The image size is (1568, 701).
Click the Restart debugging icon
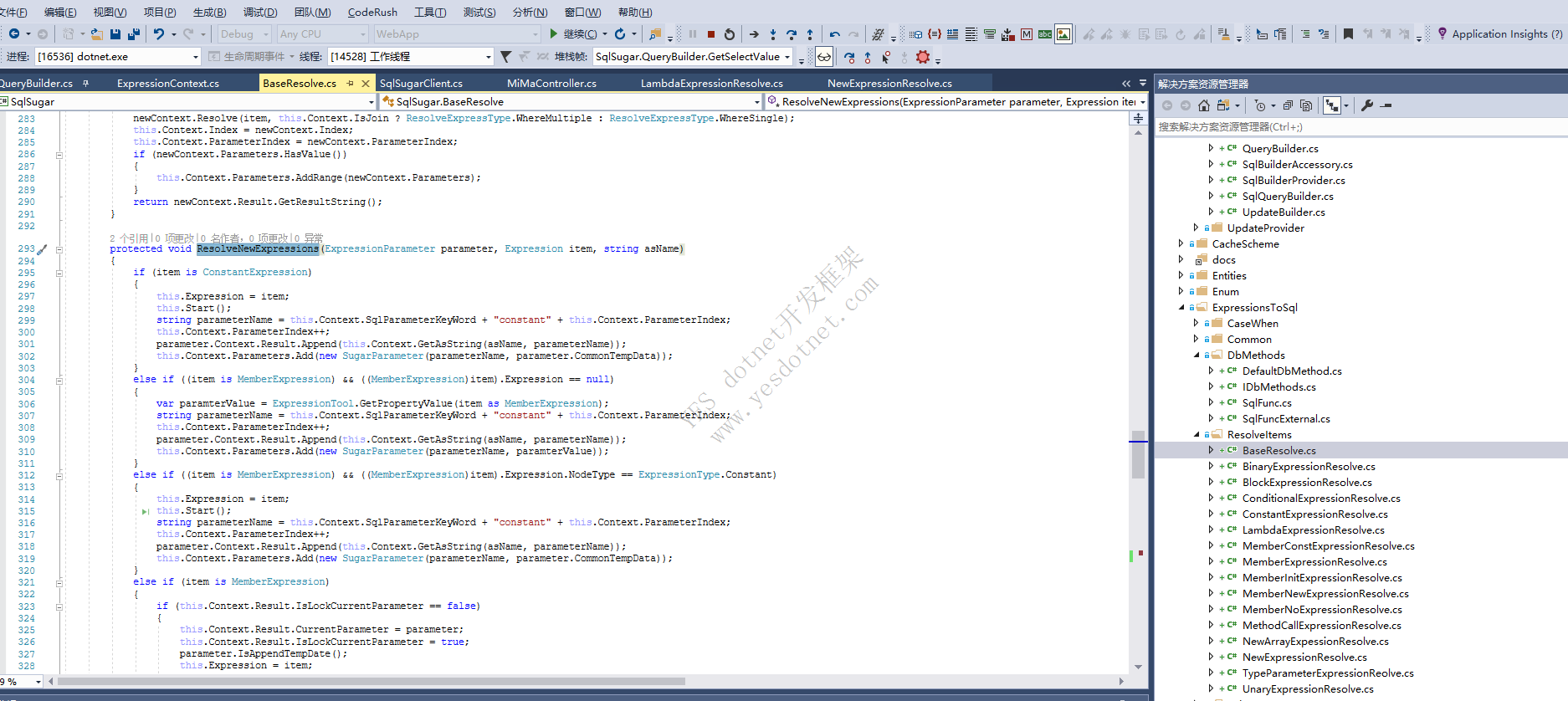point(730,34)
